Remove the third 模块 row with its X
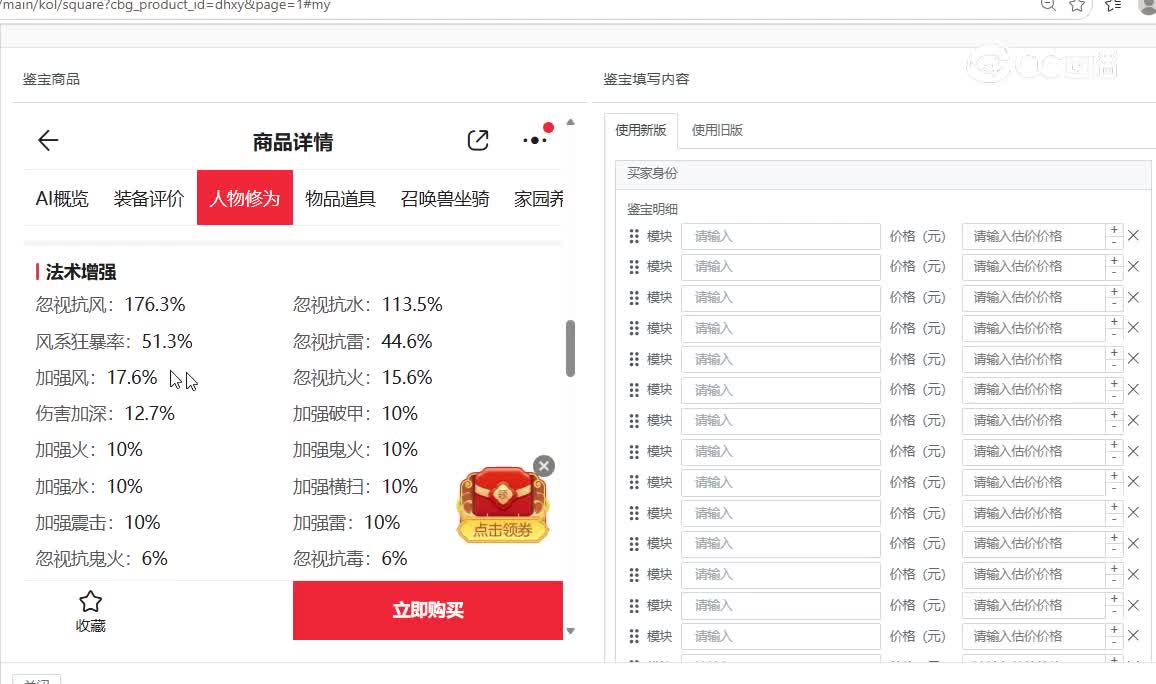The width and height of the screenshot is (1156, 684). point(1134,297)
